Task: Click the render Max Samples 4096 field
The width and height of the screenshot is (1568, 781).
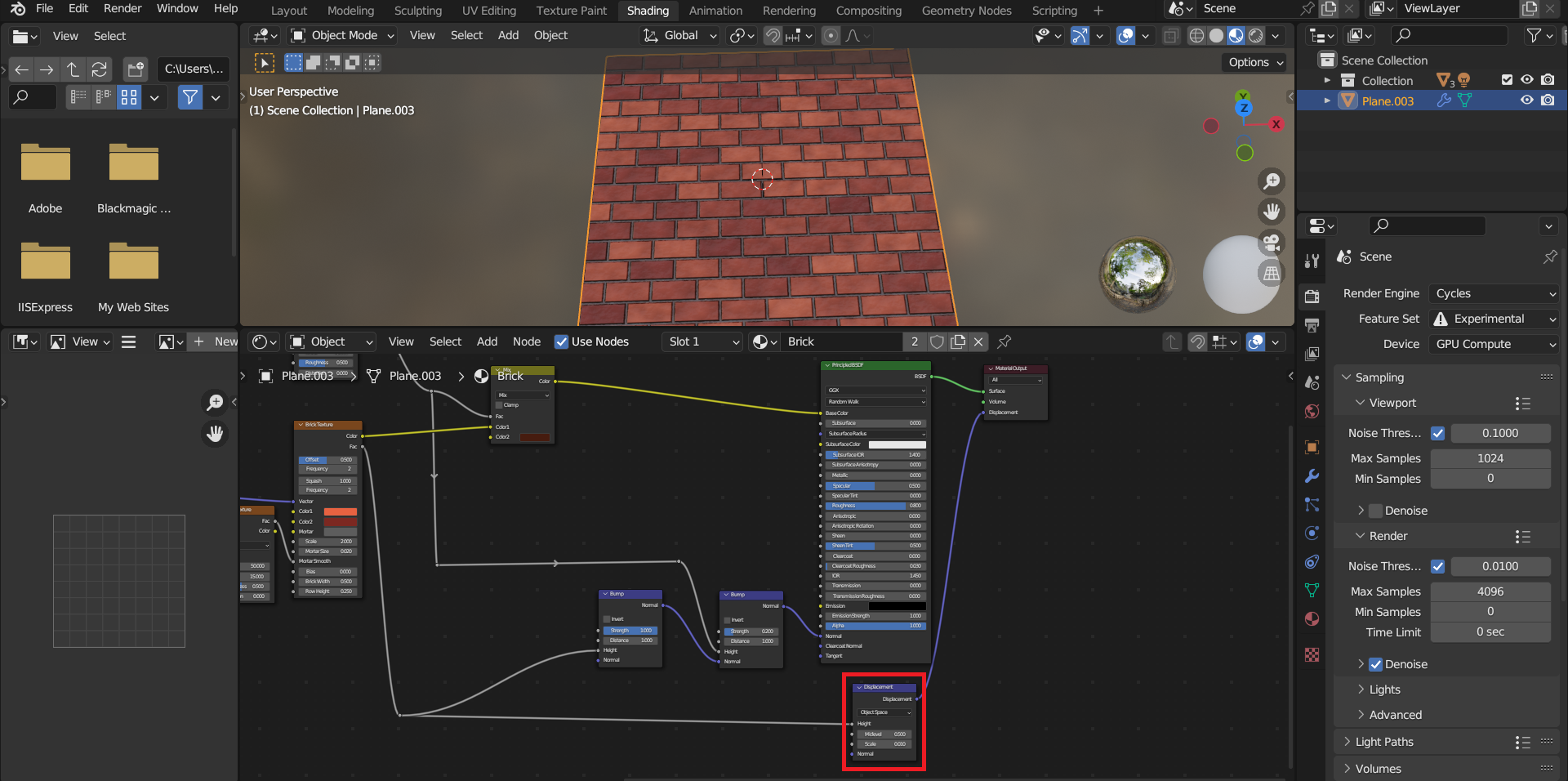Action: (1490, 591)
